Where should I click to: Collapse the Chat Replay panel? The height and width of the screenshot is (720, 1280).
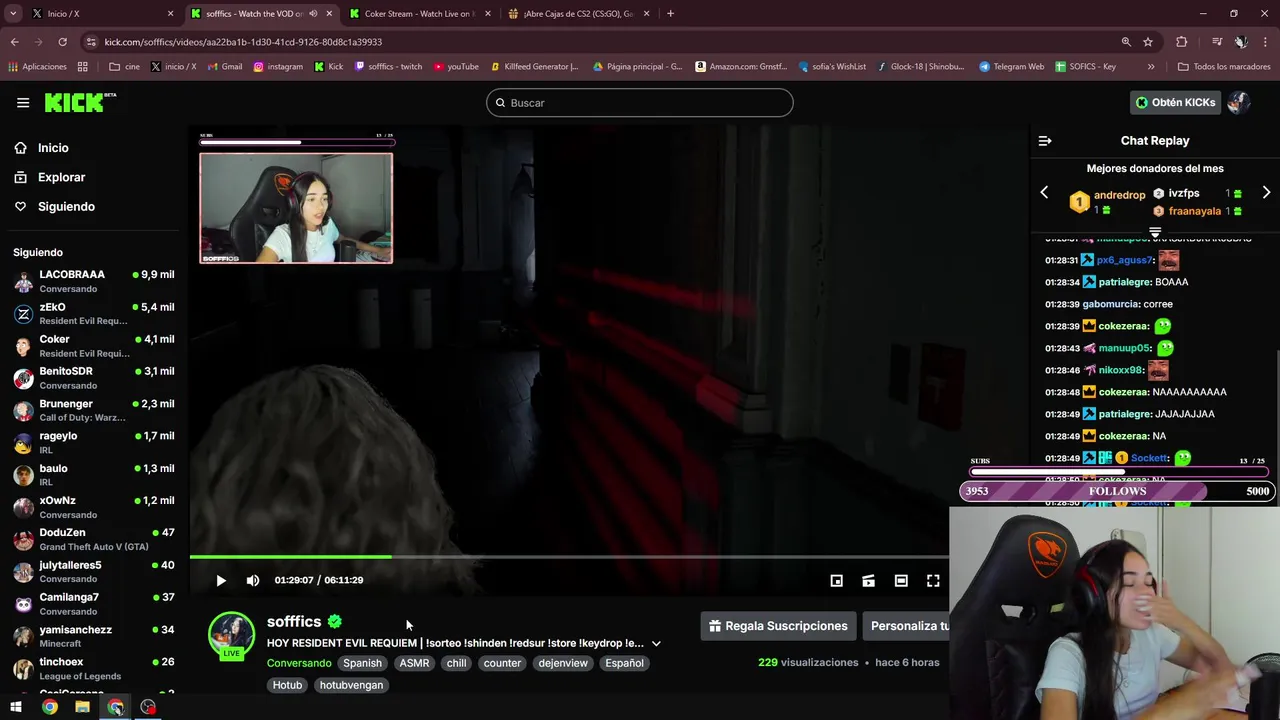1045,141
